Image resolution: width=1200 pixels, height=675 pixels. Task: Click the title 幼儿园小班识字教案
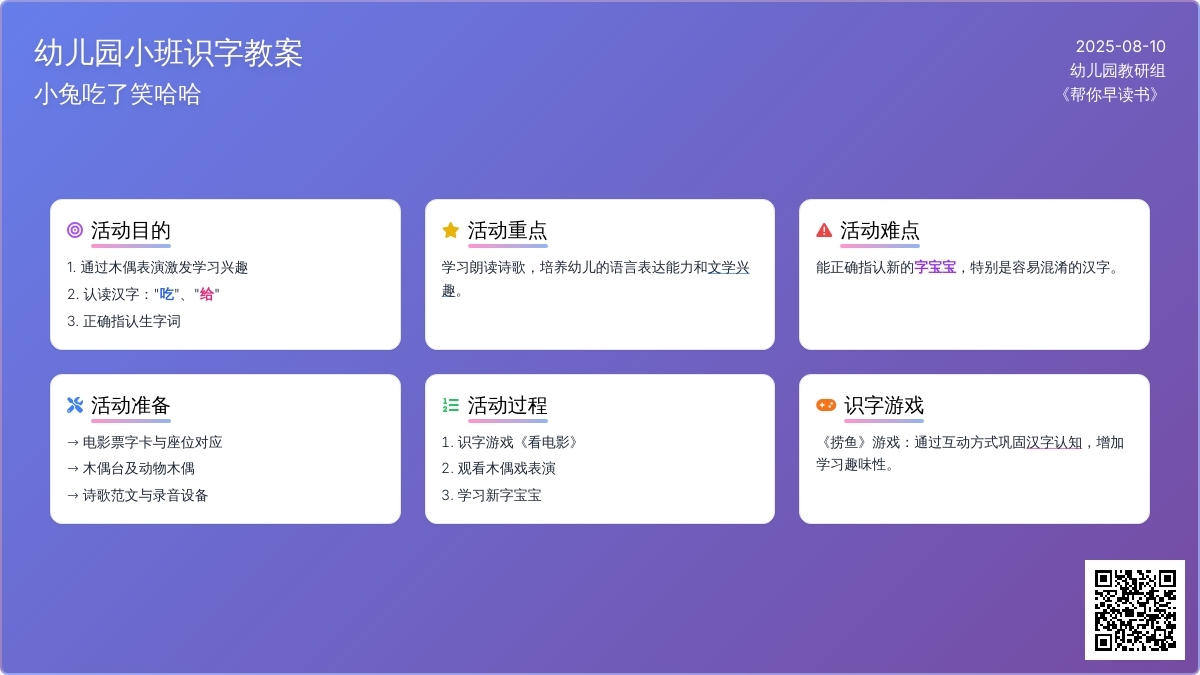click(x=168, y=53)
